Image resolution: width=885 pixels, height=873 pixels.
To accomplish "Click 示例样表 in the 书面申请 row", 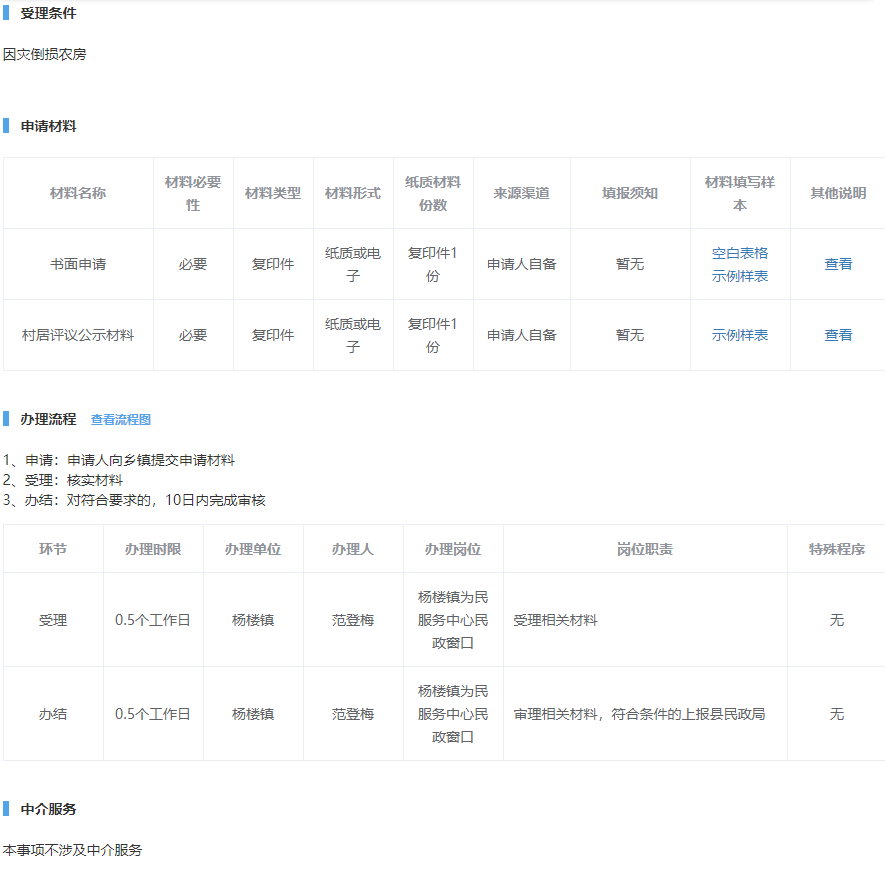I will pyautogui.click(x=739, y=276).
